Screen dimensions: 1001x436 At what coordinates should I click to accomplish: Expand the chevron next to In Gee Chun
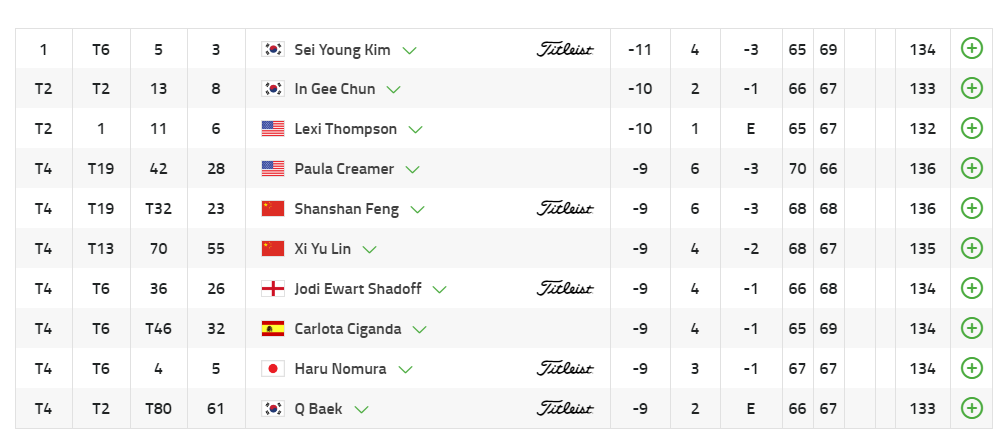pos(394,90)
